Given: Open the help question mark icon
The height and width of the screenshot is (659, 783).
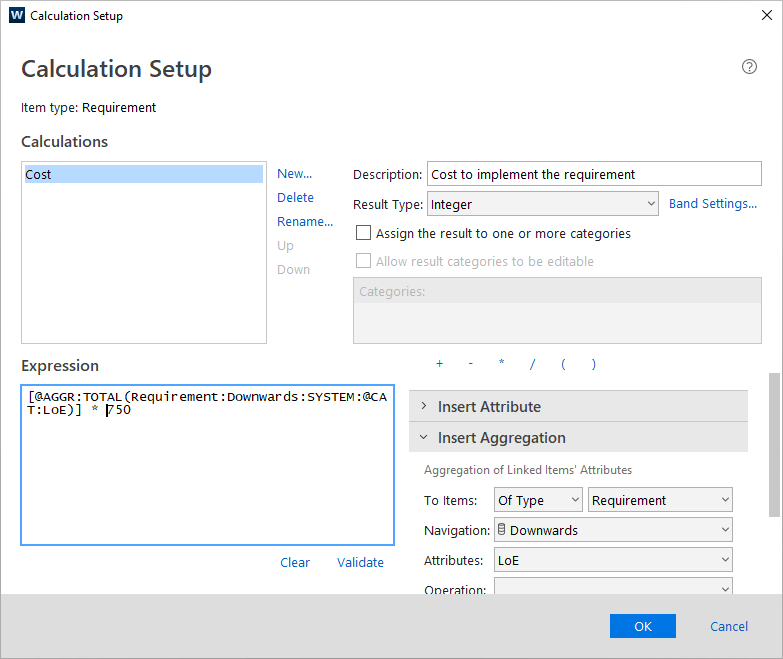Looking at the screenshot, I should point(749,66).
